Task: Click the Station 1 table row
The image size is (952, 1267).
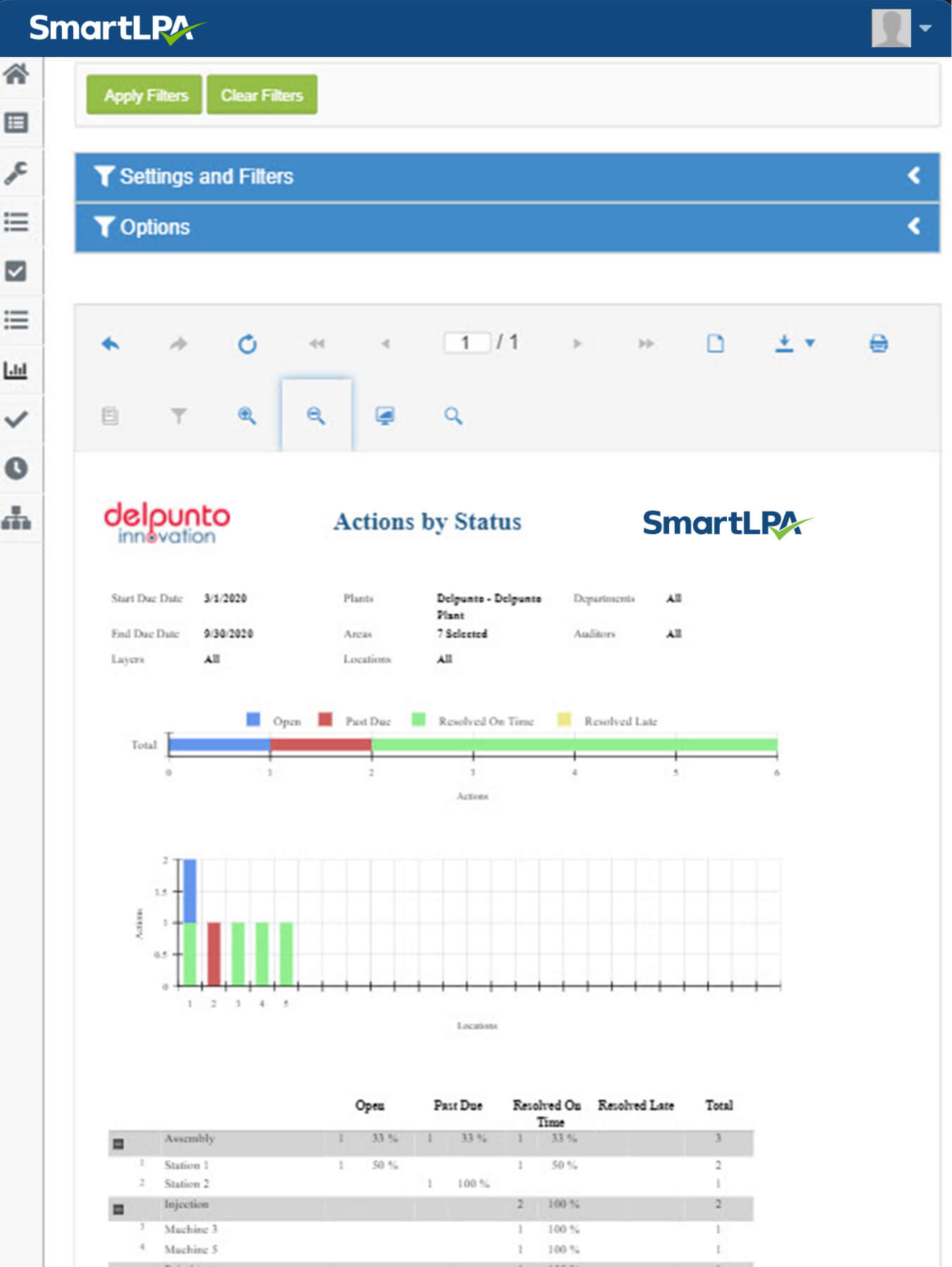Action: pyautogui.click(x=431, y=1165)
